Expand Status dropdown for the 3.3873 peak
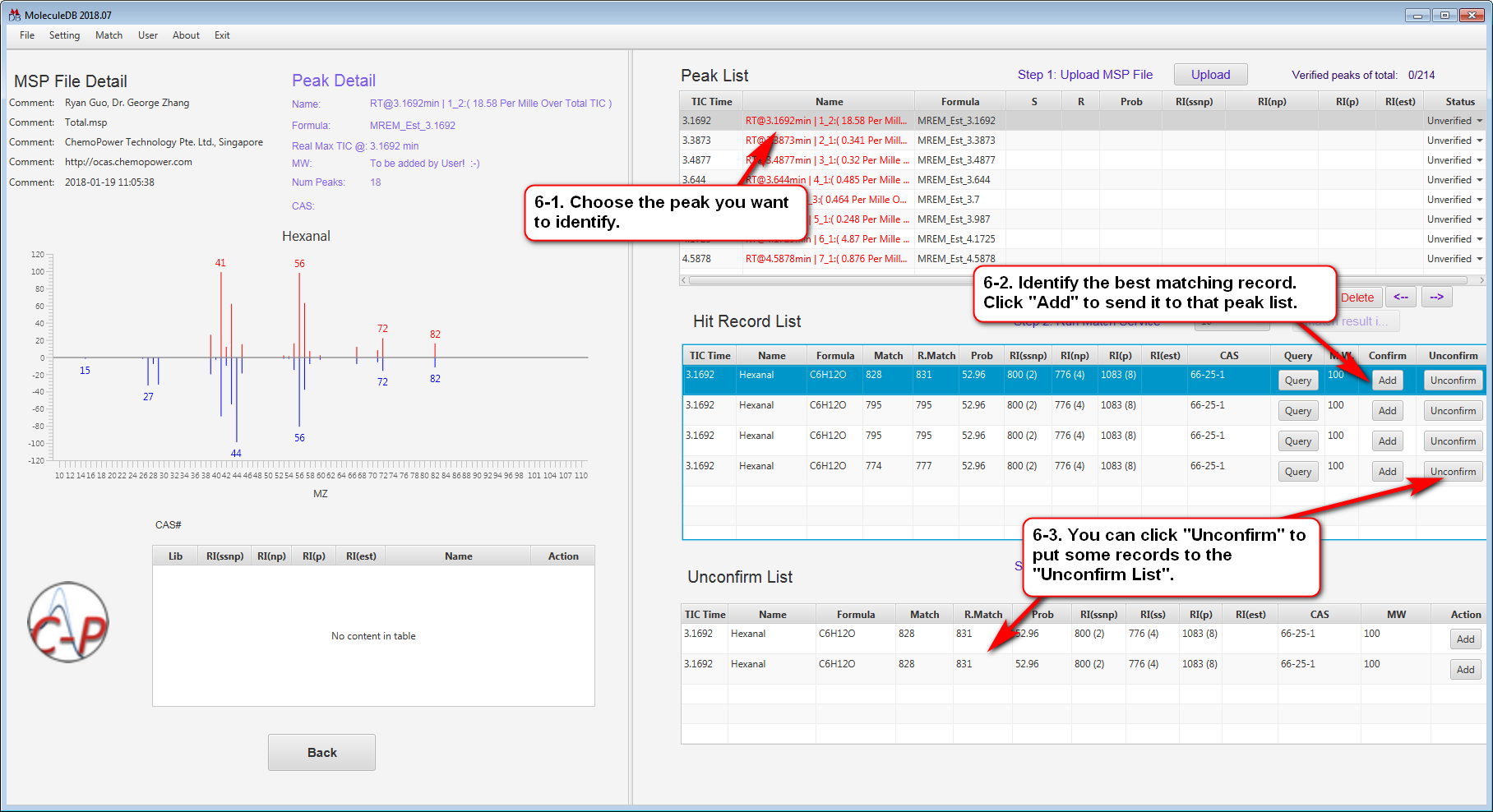Viewport: 1493px width, 812px height. (x=1479, y=141)
